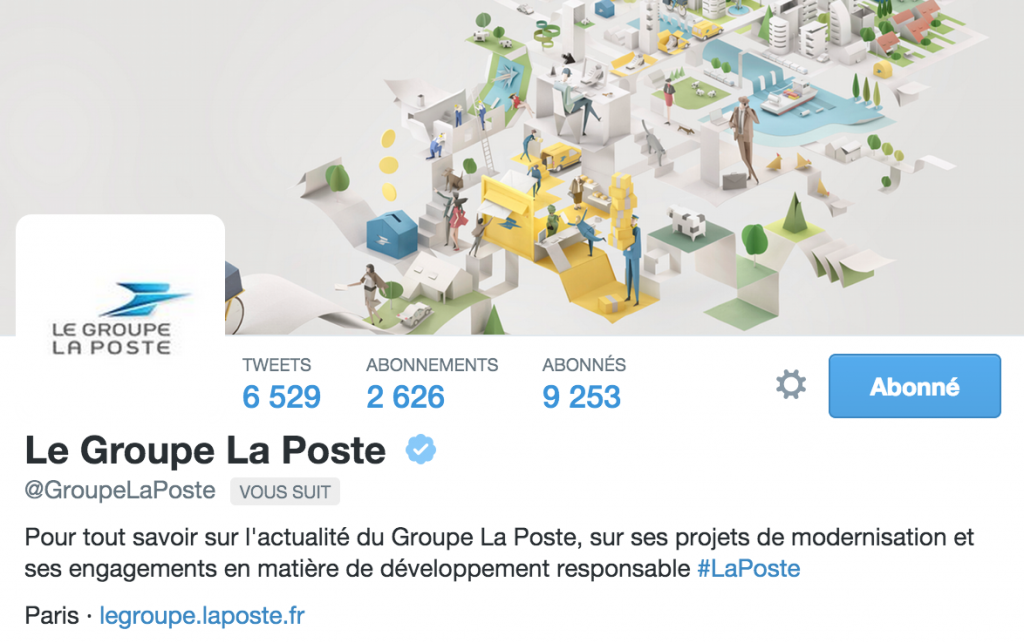Open the 2 626 subscriptions count
Viewport: 1024px width, 643px height.
[406, 397]
